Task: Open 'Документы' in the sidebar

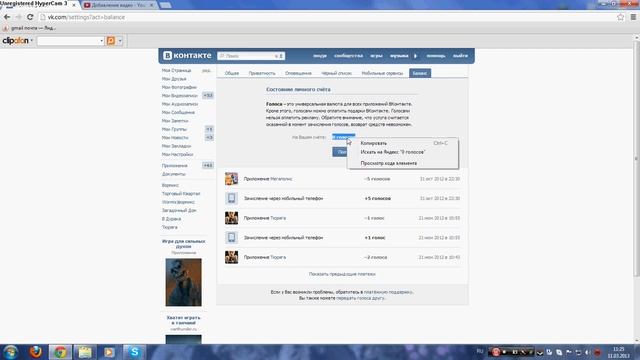Action: pos(173,174)
